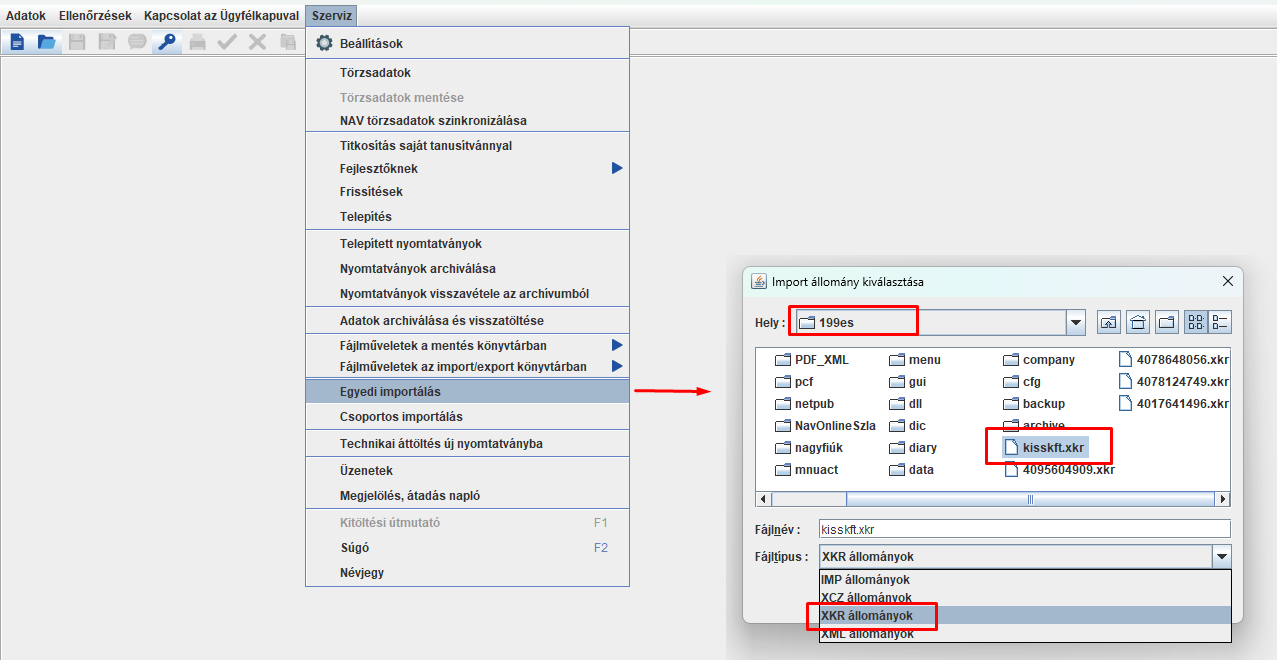This screenshot has height=660, width=1277.
Task: Open the Adatok menu
Action: click(26, 16)
